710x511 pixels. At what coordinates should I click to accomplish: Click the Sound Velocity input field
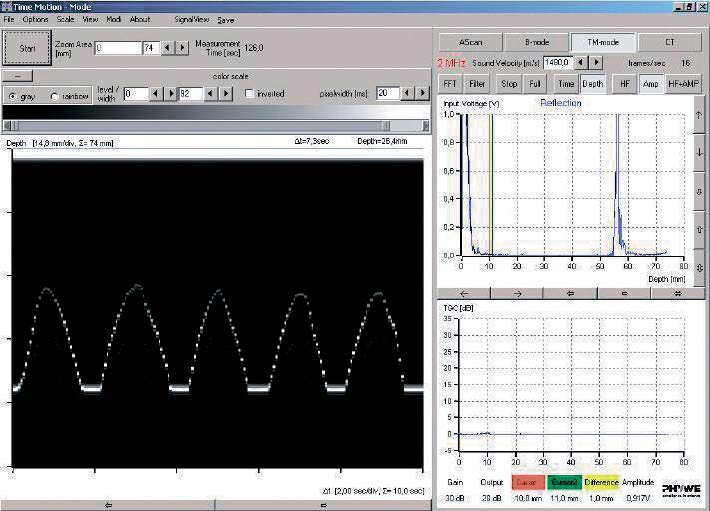560,63
